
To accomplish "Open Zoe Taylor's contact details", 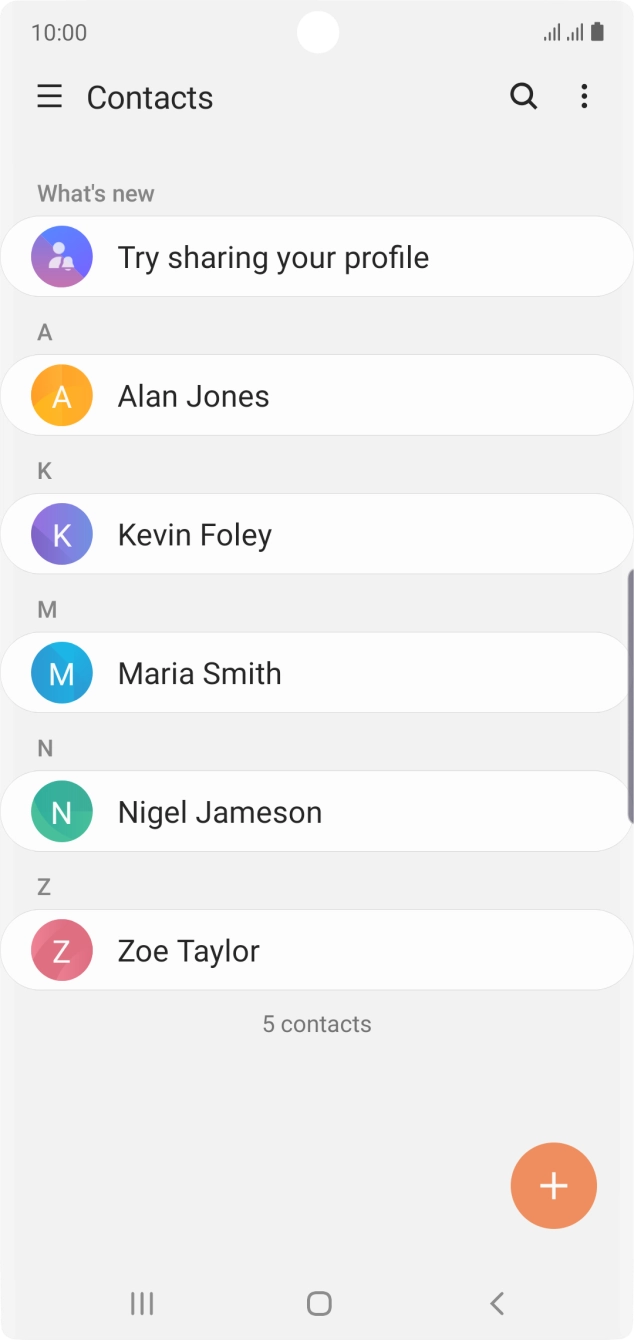I will [x=317, y=951].
